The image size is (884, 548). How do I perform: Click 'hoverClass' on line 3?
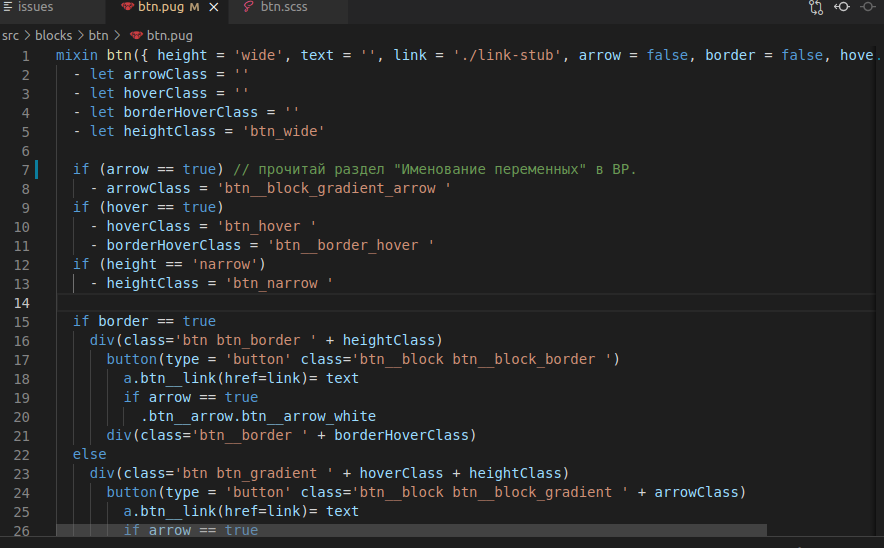[x=165, y=93]
